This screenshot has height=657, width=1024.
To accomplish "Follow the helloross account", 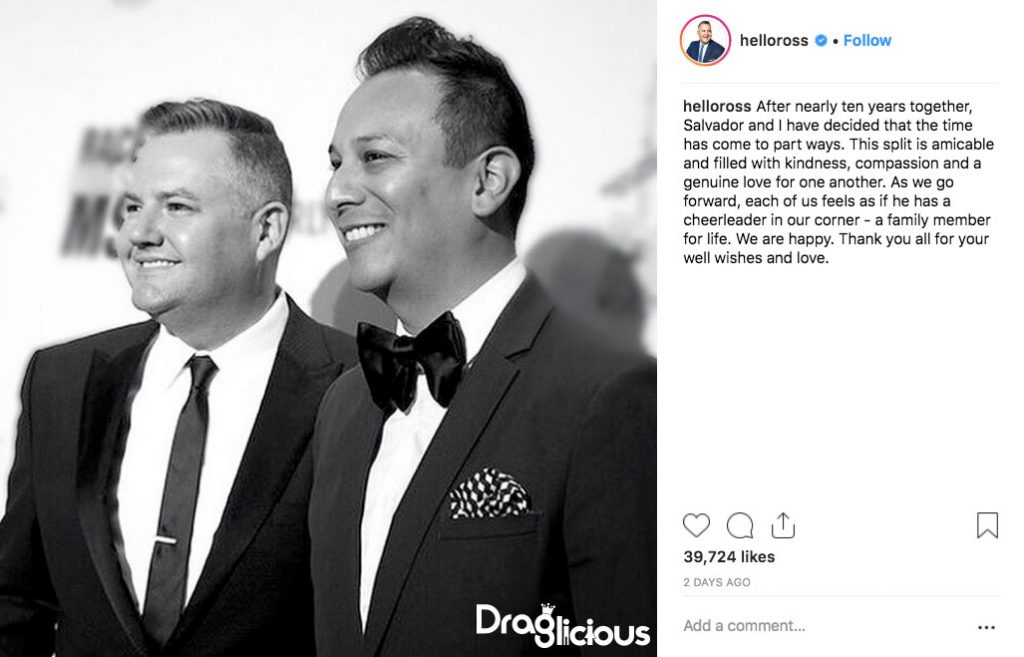I will click(x=867, y=40).
